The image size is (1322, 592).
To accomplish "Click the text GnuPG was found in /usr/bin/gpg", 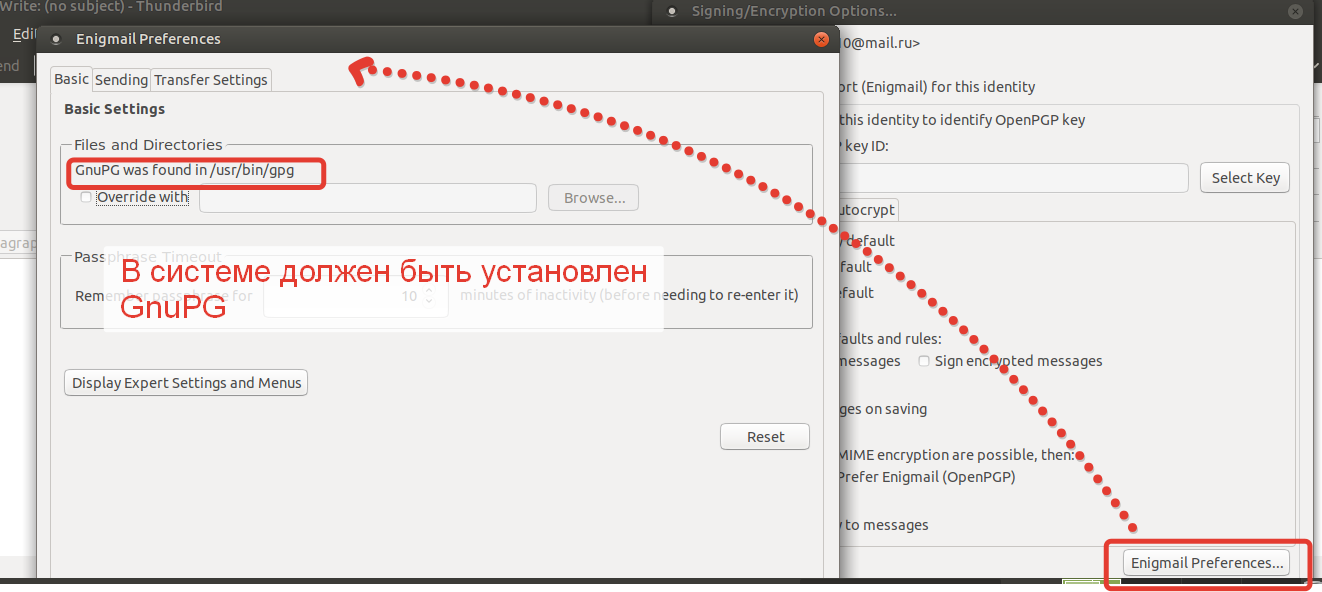I will pyautogui.click(x=185, y=171).
